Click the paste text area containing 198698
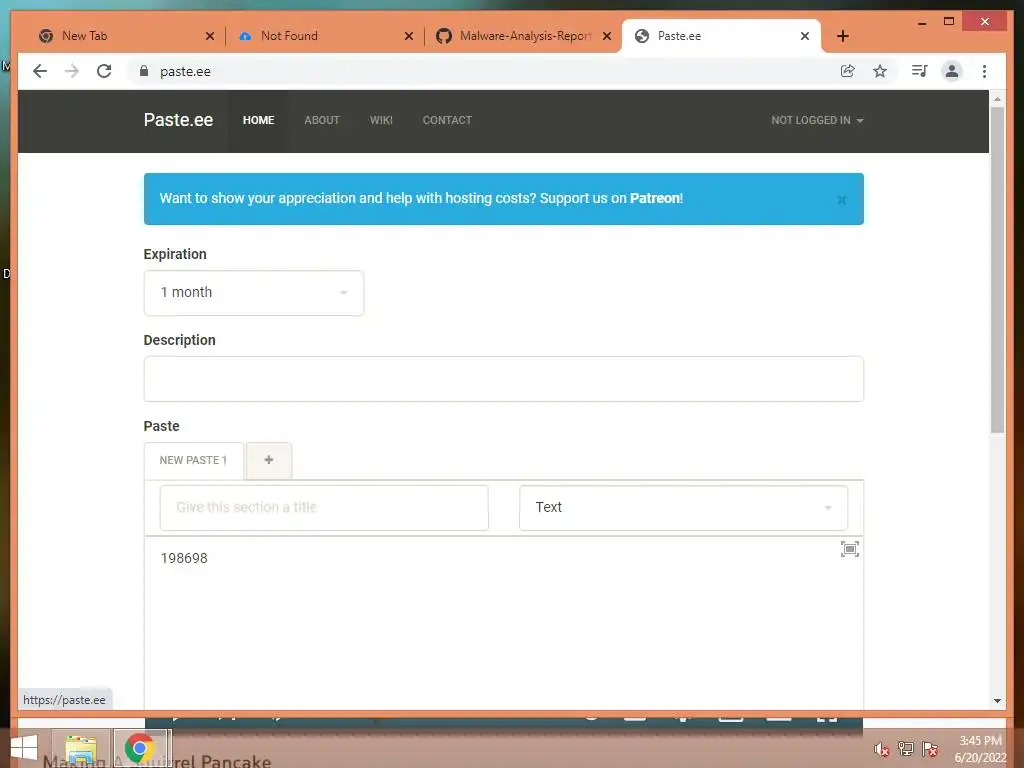The width and height of the screenshot is (1024, 768). click(504, 623)
